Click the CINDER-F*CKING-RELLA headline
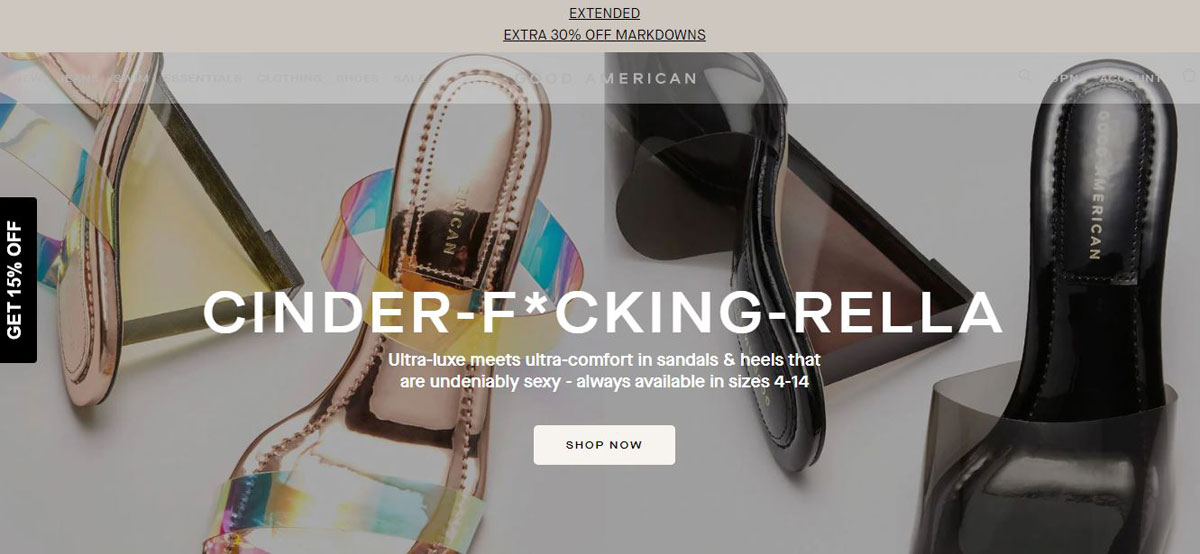Image resolution: width=1200 pixels, height=554 pixels. [x=602, y=312]
